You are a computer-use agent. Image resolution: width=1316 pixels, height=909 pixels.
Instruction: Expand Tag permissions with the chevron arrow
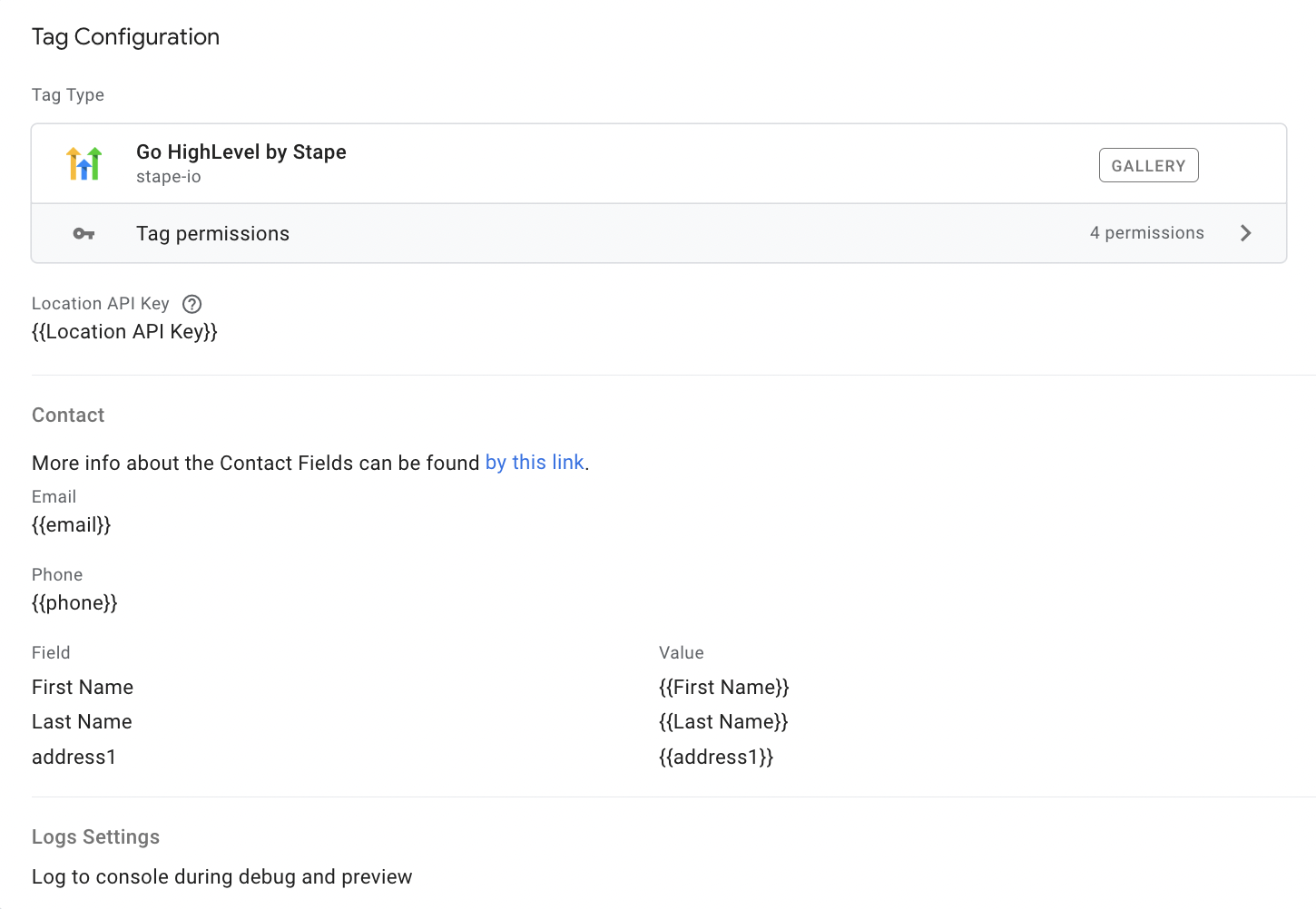[x=1245, y=233]
